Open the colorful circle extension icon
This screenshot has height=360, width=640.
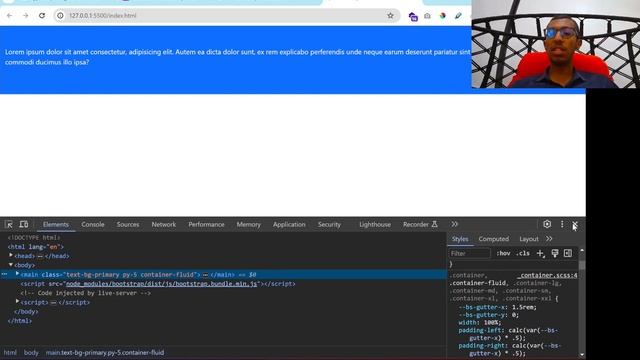[442, 16]
